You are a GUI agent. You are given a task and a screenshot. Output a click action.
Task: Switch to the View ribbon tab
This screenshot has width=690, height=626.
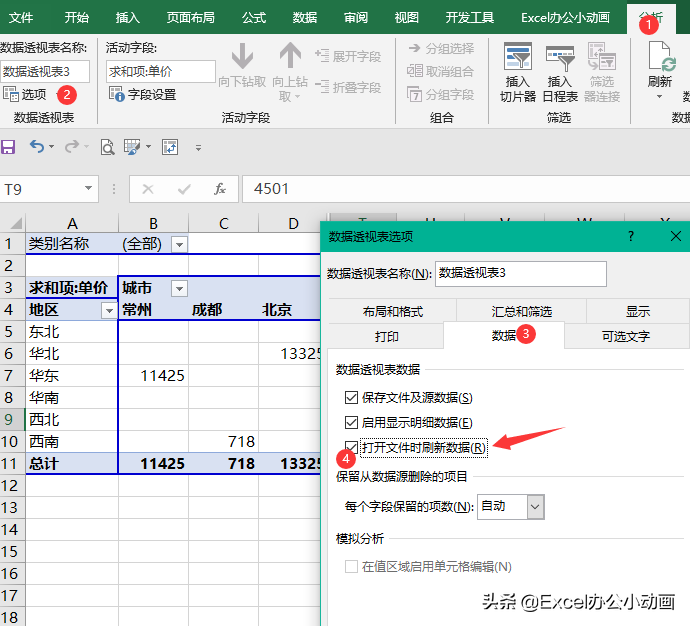click(x=407, y=18)
